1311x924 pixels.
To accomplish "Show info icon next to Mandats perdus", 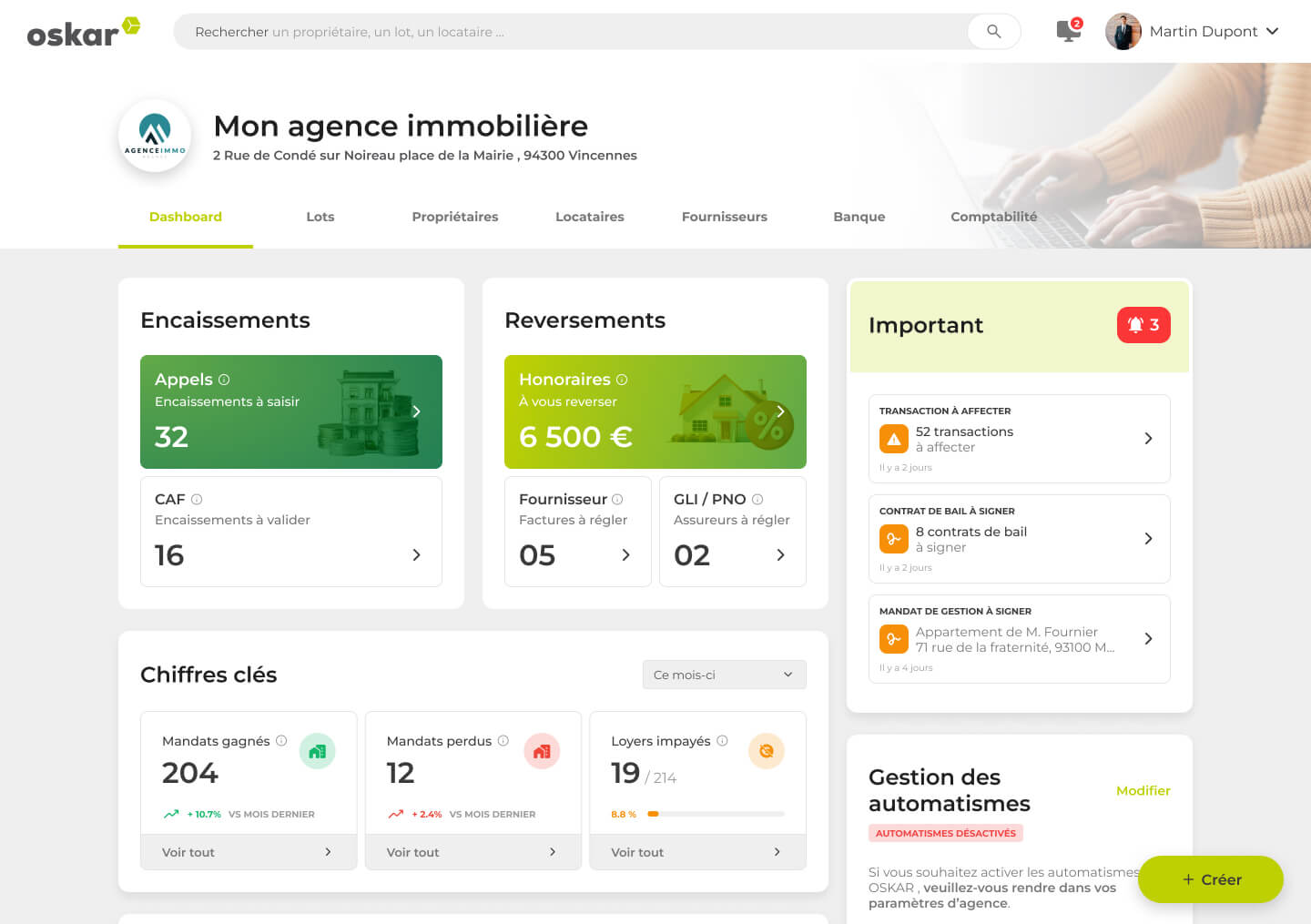I will (x=503, y=740).
